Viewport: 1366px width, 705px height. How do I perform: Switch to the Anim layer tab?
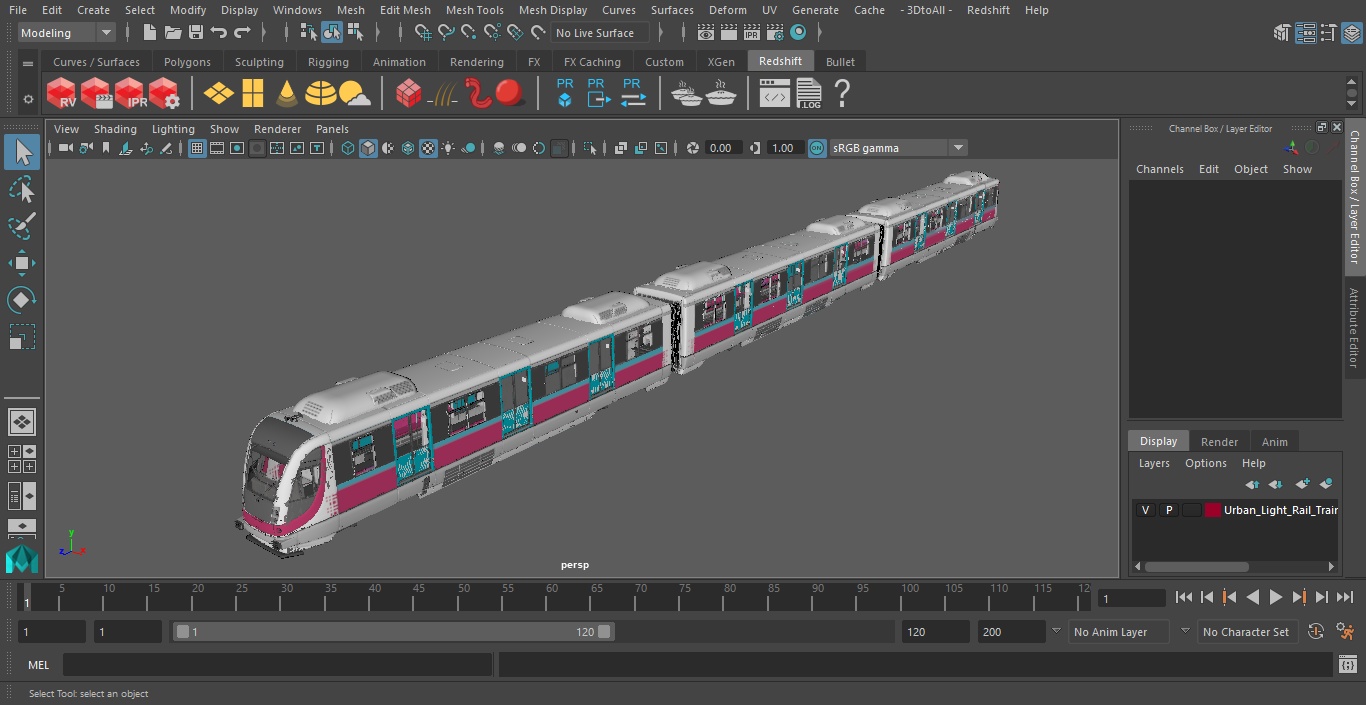coord(1274,442)
